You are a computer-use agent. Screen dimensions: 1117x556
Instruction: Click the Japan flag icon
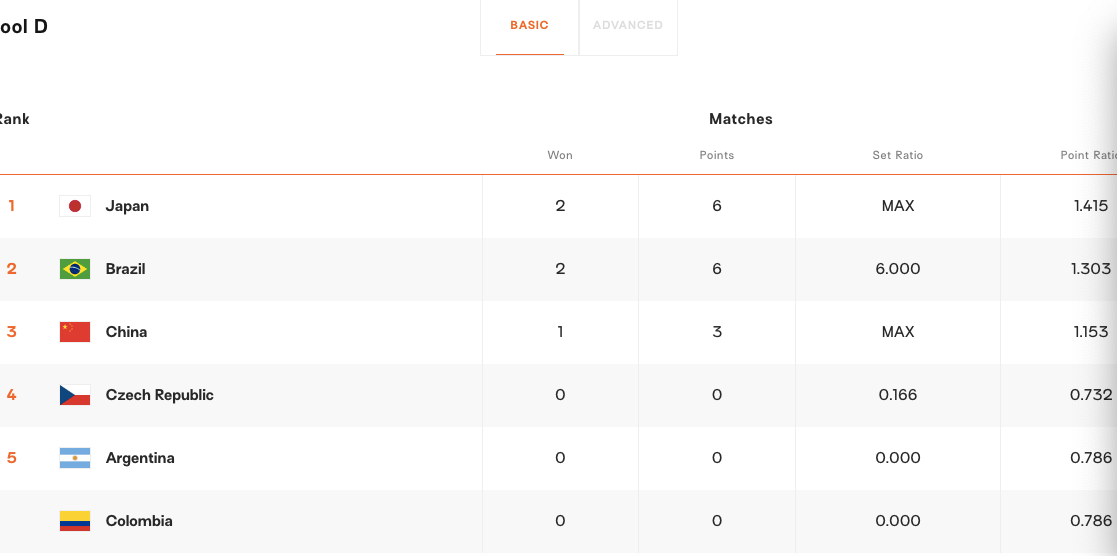[x=75, y=206]
